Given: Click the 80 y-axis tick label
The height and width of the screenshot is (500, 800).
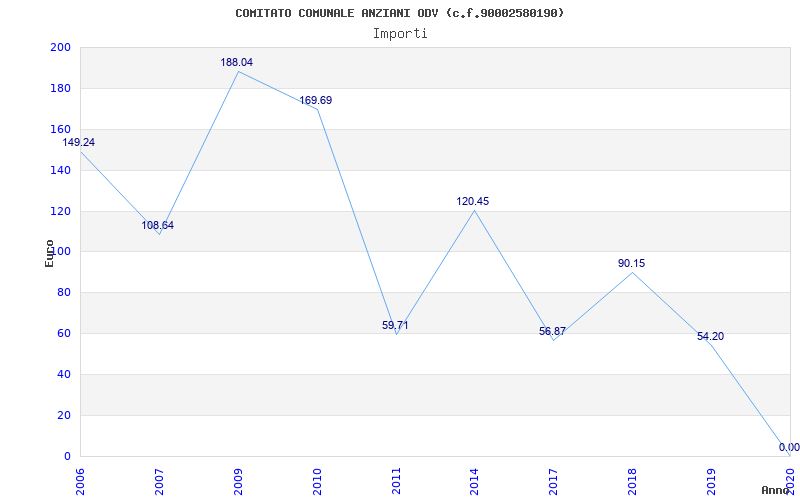Looking at the screenshot, I should click(64, 293).
